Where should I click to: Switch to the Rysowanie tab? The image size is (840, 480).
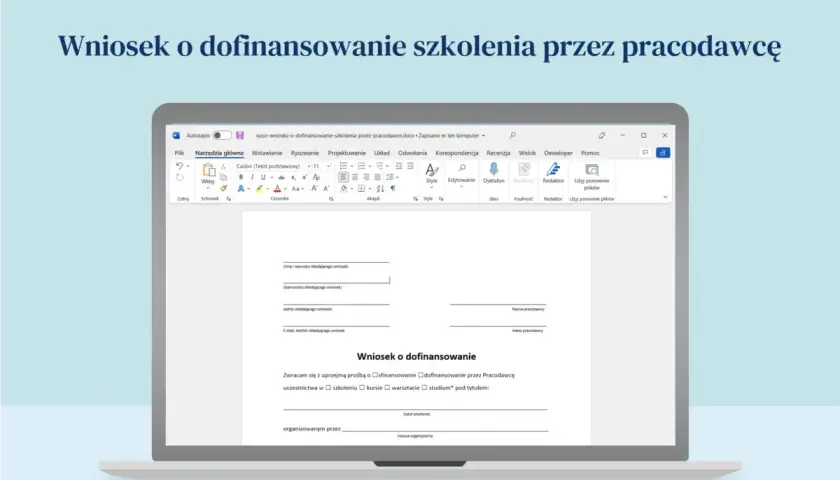pyautogui.click(x=305, y=153)
